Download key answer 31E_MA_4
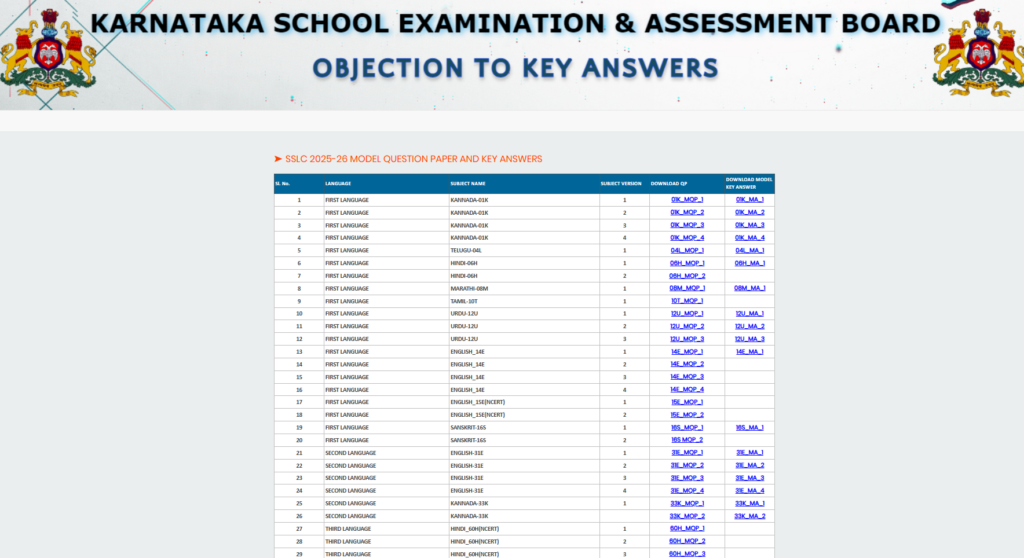Image resolution: width=1024 pixels, height=558 pixels. [x=749, y=490]
